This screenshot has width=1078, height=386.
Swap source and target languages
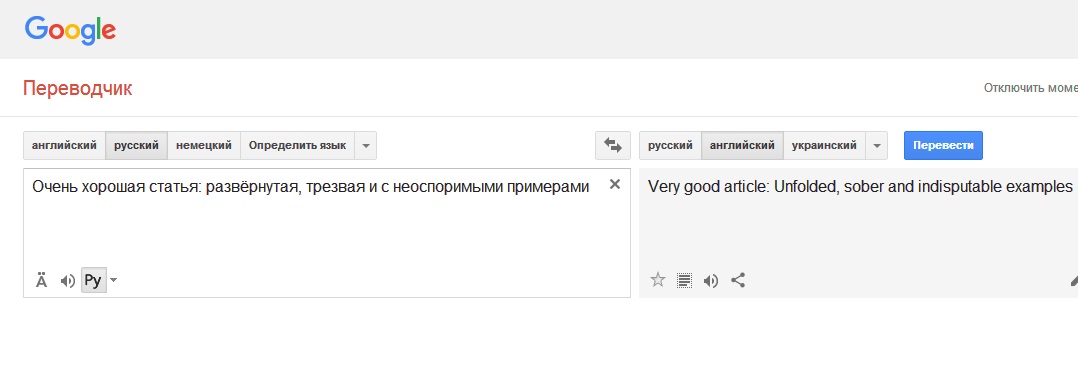(613, 145)
